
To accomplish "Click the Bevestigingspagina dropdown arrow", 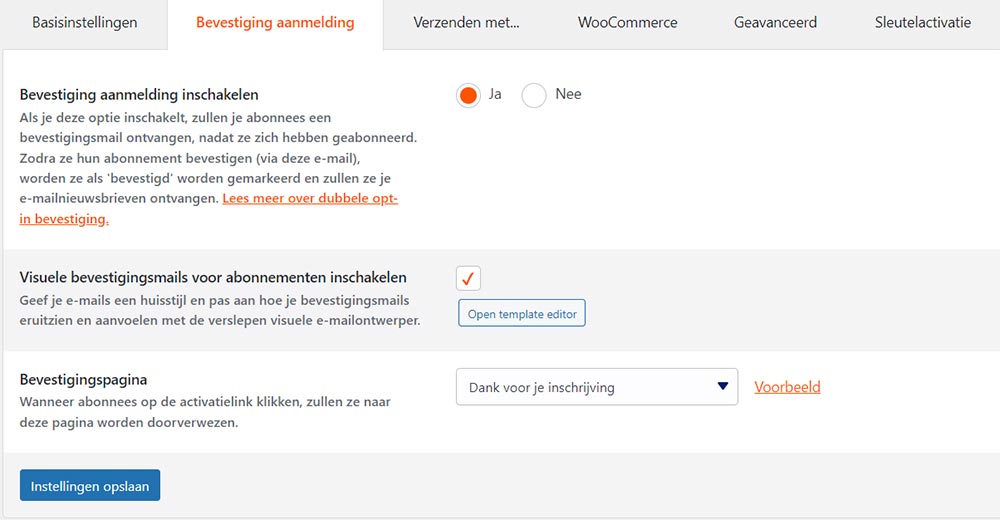I will pos(722,387).
